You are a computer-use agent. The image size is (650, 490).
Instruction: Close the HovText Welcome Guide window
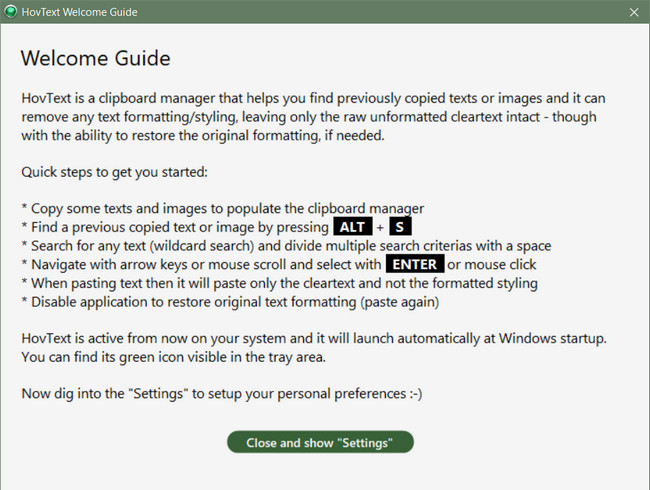(634, 12)
